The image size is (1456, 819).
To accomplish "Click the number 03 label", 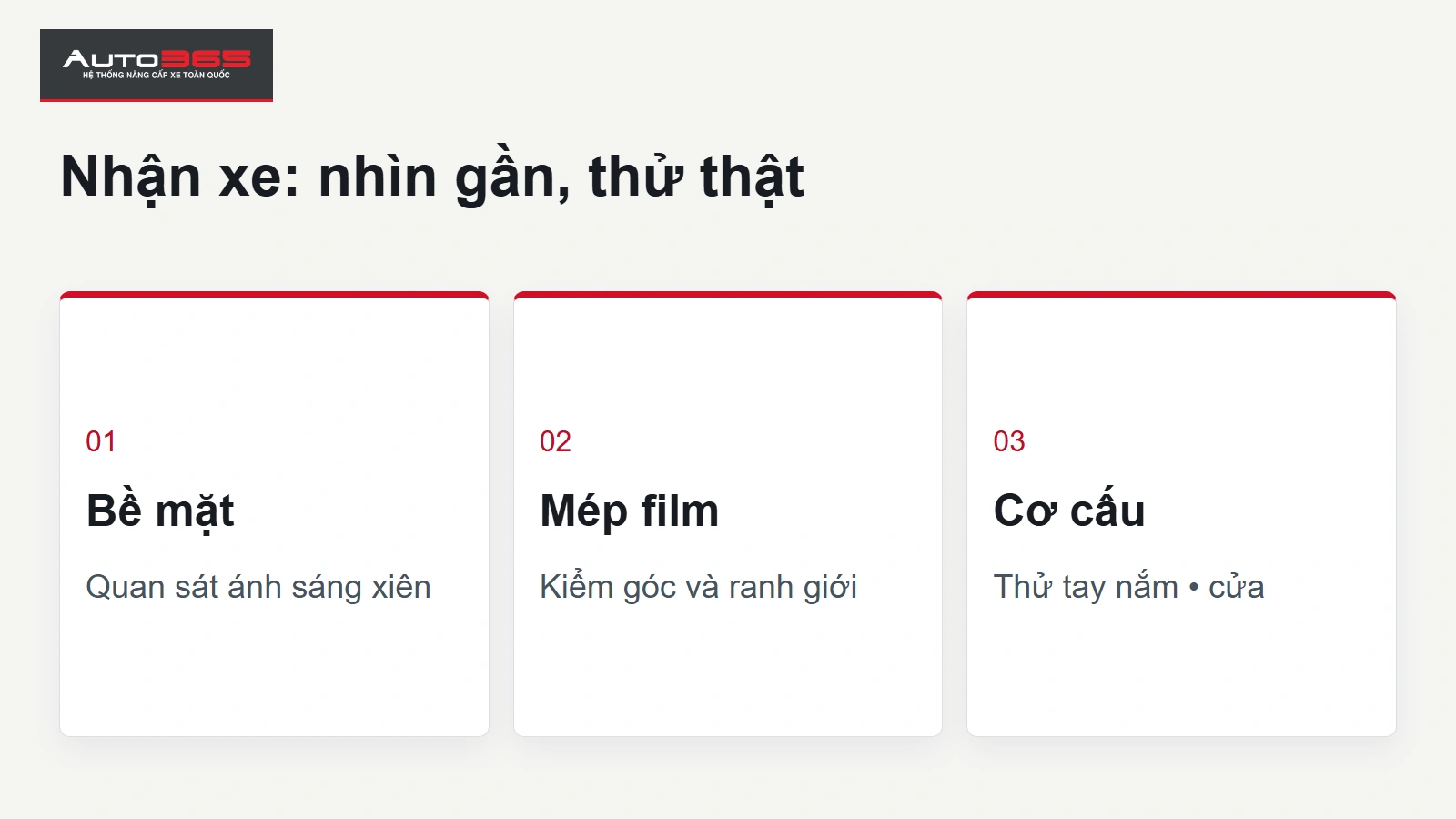I will pyautogui.click(x=1009, y=441).
